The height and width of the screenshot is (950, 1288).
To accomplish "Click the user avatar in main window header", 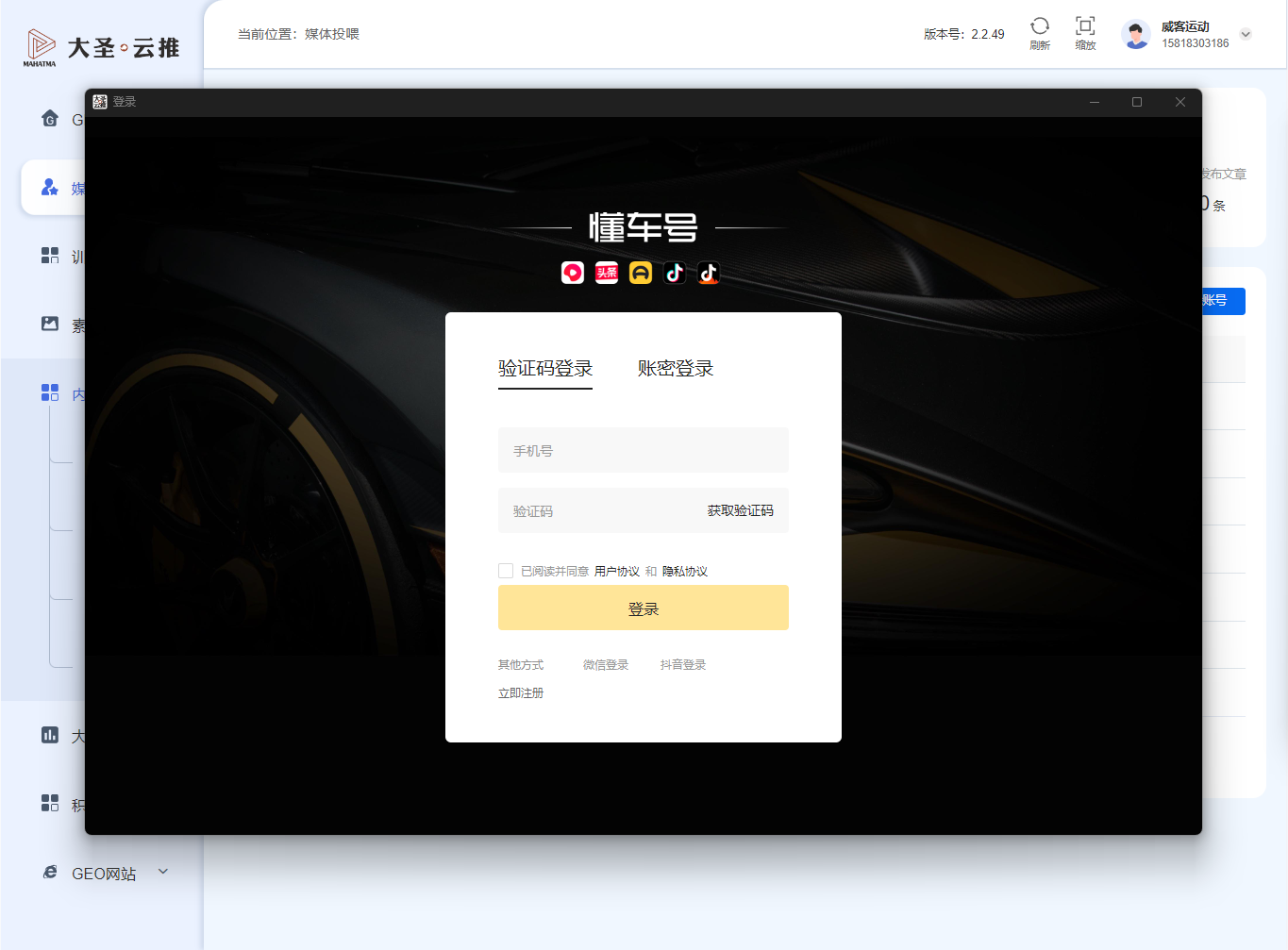I will 1136,34.
